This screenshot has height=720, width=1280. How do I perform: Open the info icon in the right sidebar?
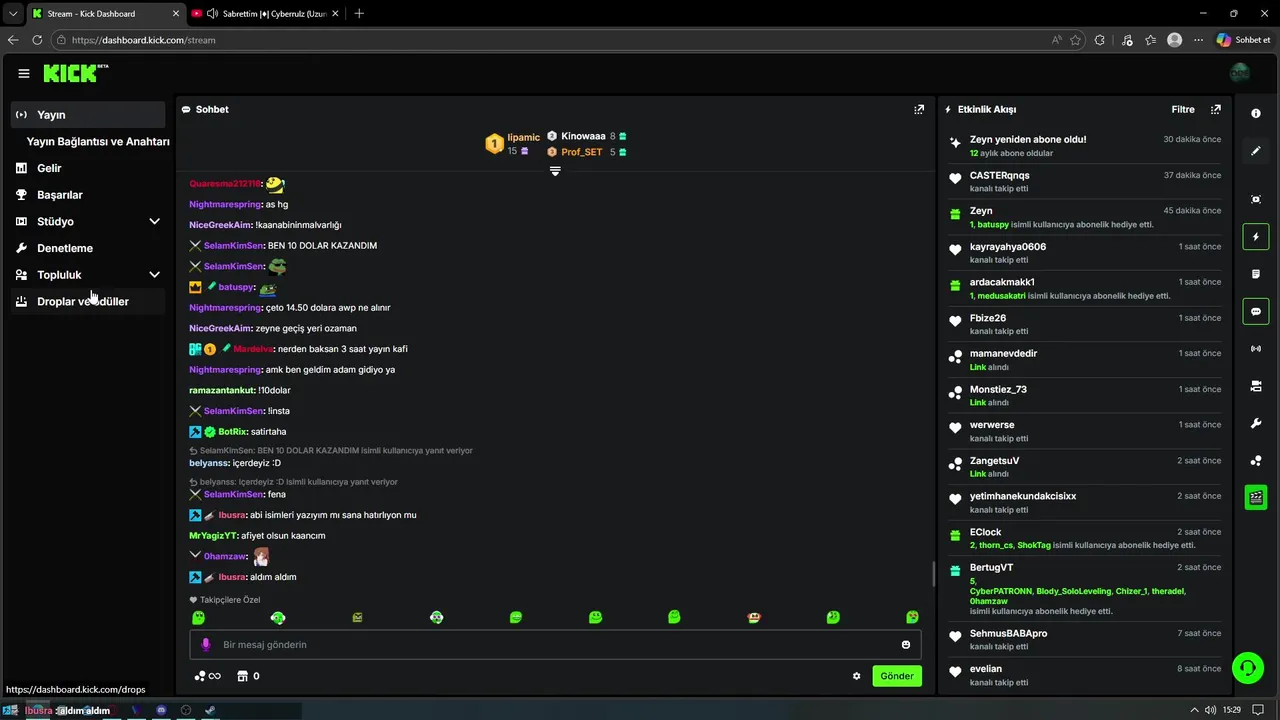(1256, 113)
